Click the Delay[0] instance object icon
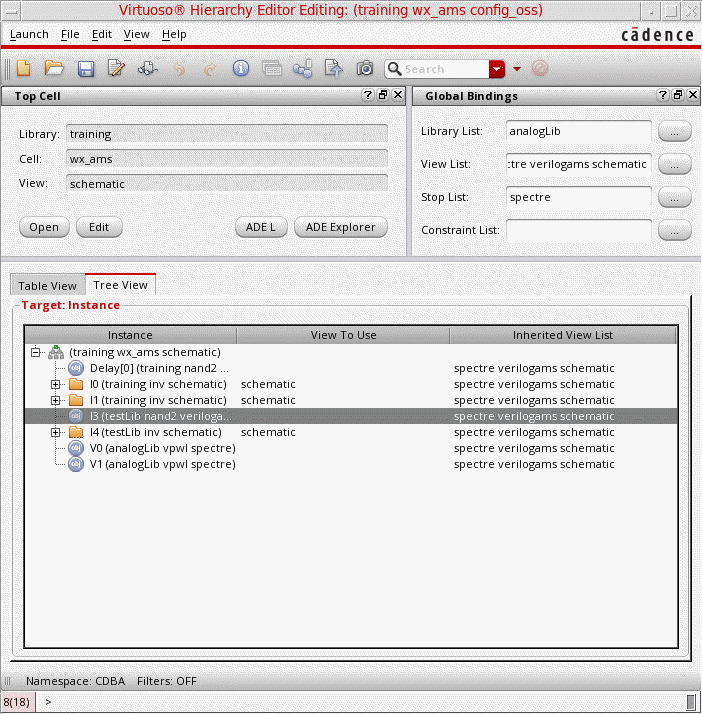 tap(76, 368)
